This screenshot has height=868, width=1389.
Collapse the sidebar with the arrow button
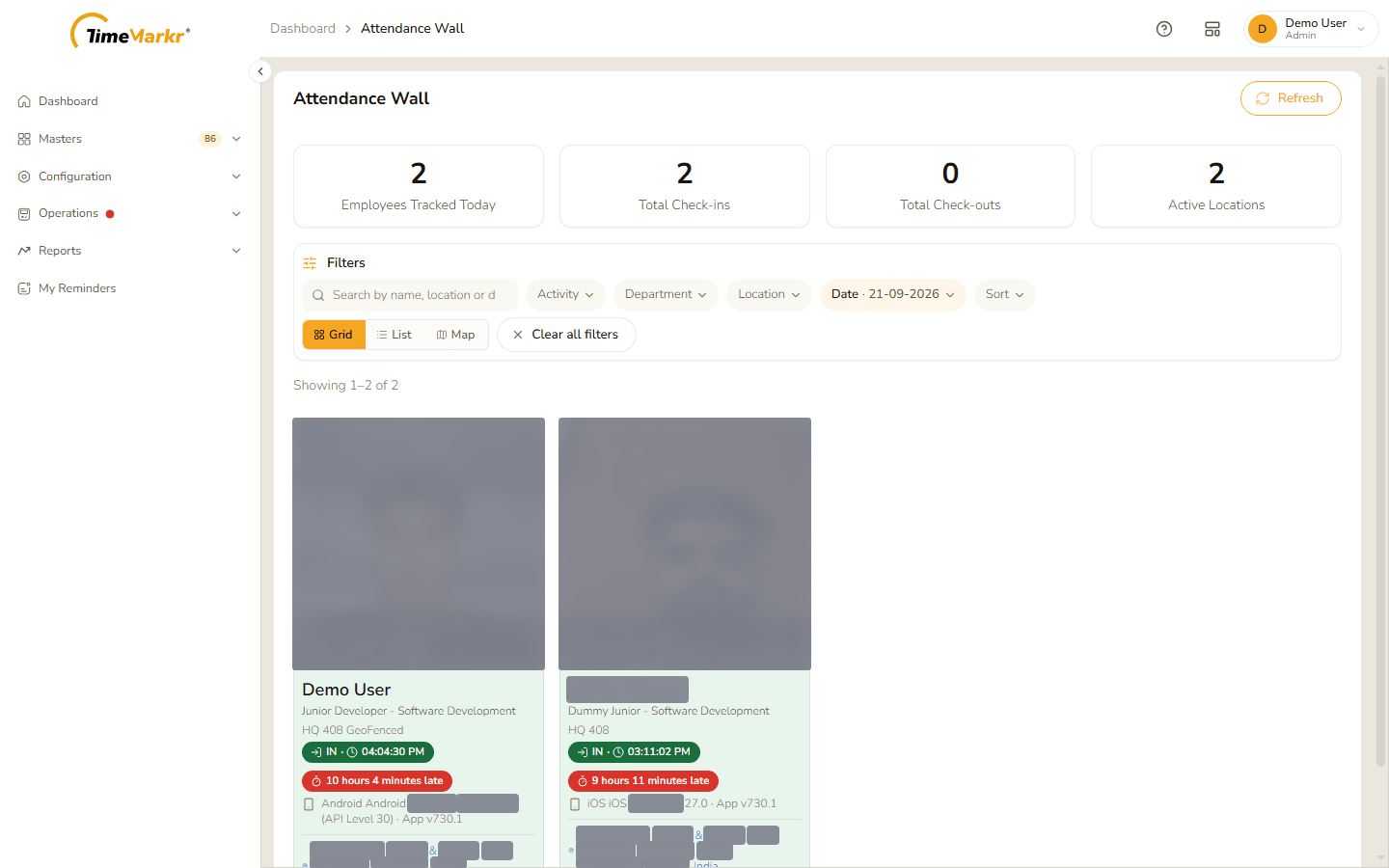[260, 71]
